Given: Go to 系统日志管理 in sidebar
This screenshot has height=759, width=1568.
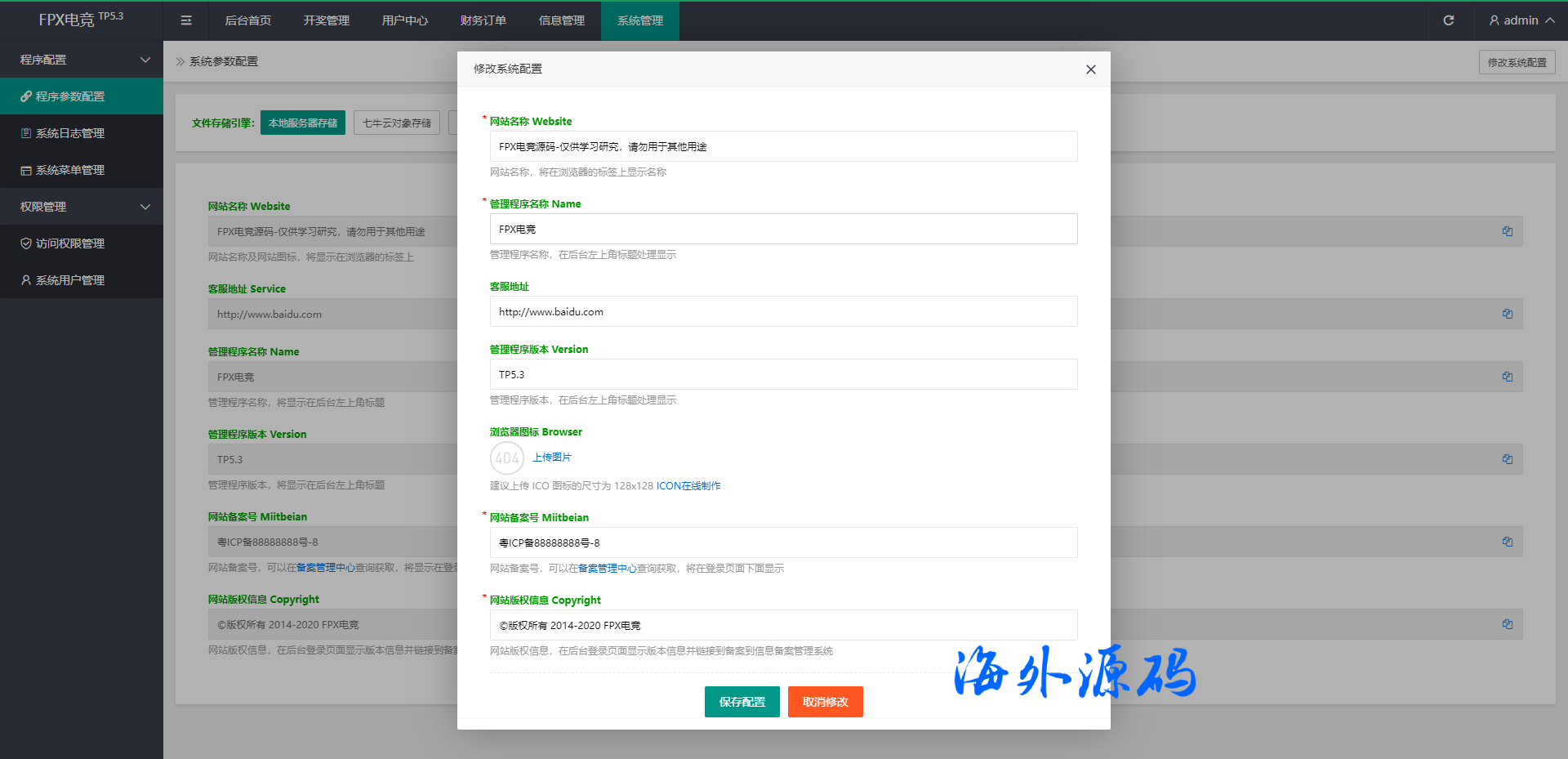Looking at the screenshot, I should tap(70, 133).
